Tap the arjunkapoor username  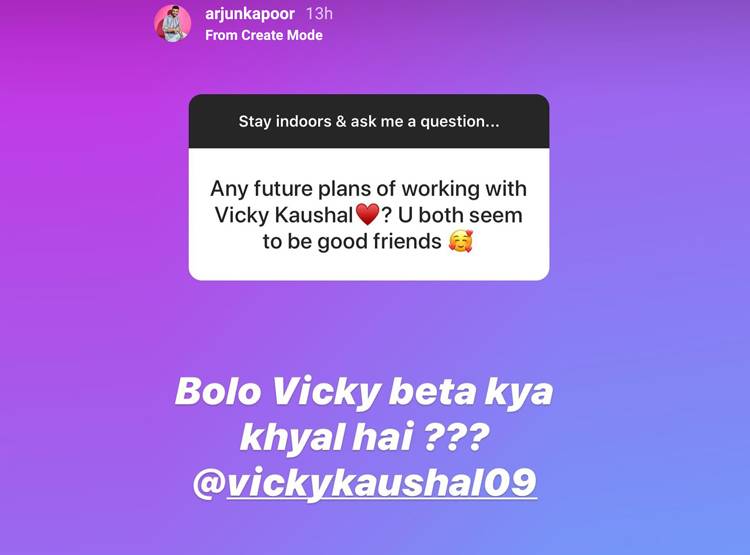tap(250, 14)
